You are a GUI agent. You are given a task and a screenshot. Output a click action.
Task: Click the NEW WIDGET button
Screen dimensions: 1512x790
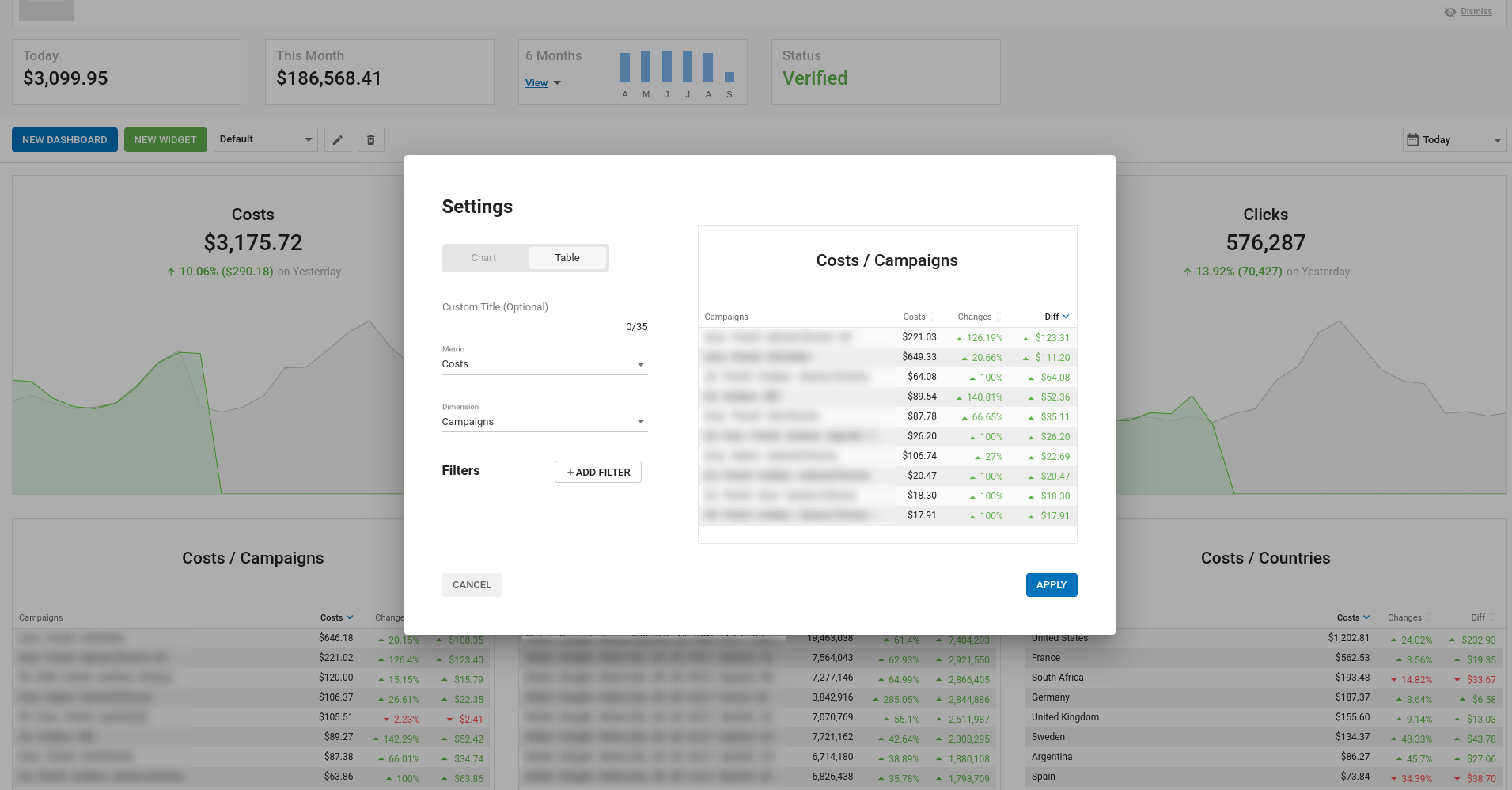pos(165,140)
